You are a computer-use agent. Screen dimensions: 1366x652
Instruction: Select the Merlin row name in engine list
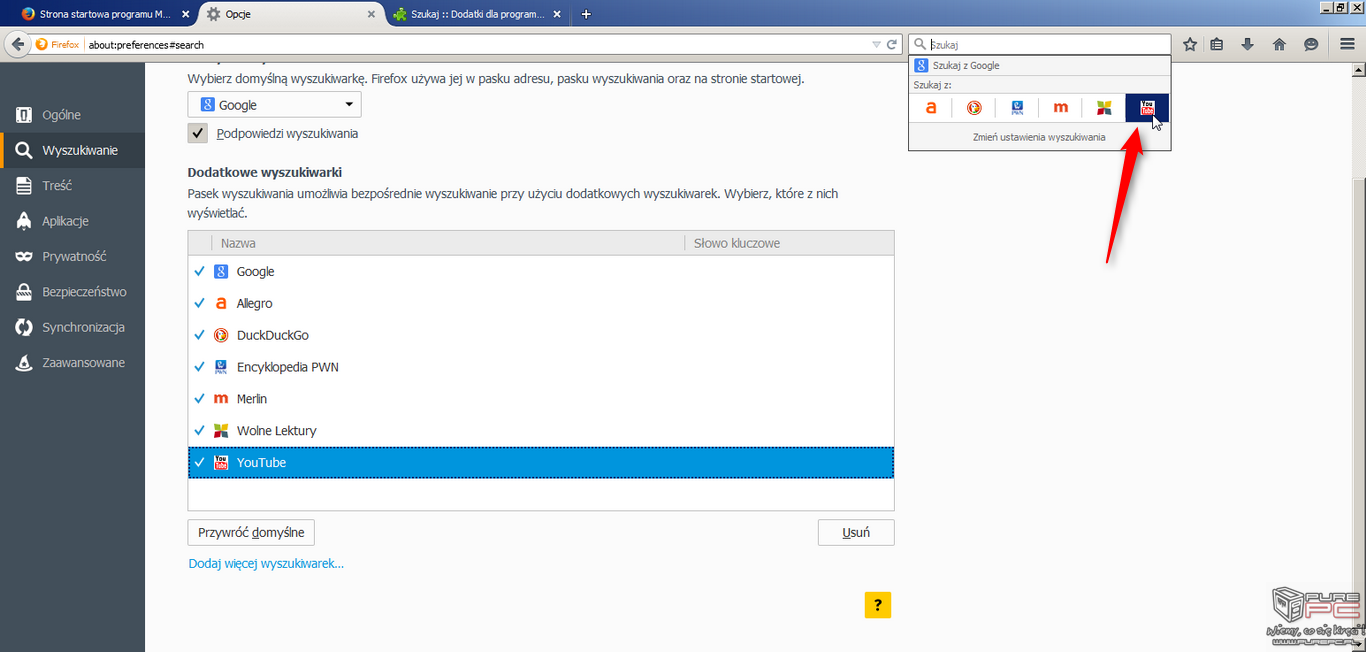coord(252,399)
